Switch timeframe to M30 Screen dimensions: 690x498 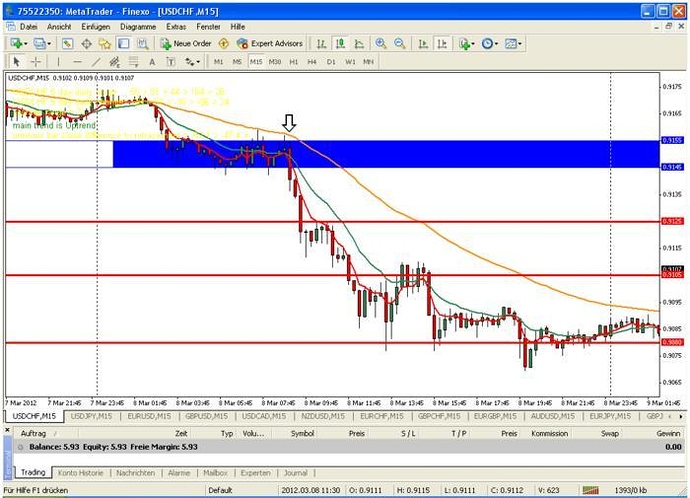pyautogui.click(x=275, y=62)
